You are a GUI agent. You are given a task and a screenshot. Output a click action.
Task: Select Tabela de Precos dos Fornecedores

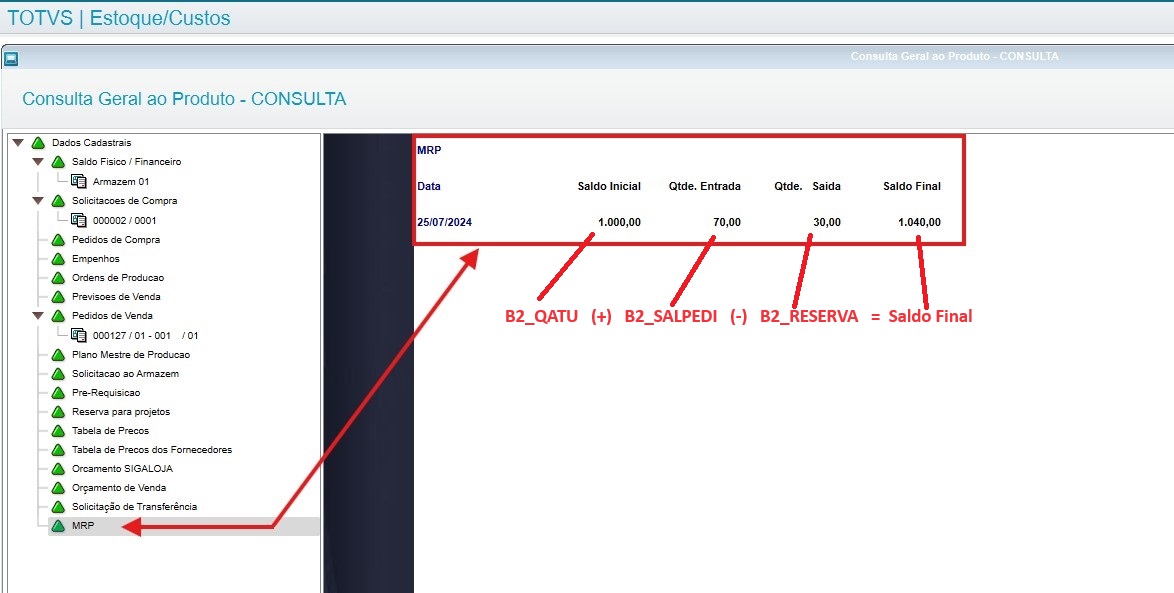point(152,450)
